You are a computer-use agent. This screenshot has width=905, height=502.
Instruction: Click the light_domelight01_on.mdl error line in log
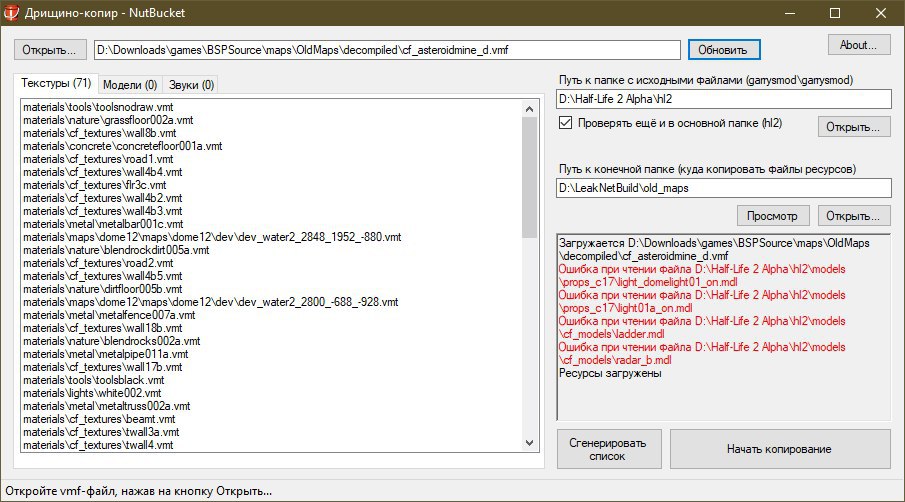tap(702, 275)
